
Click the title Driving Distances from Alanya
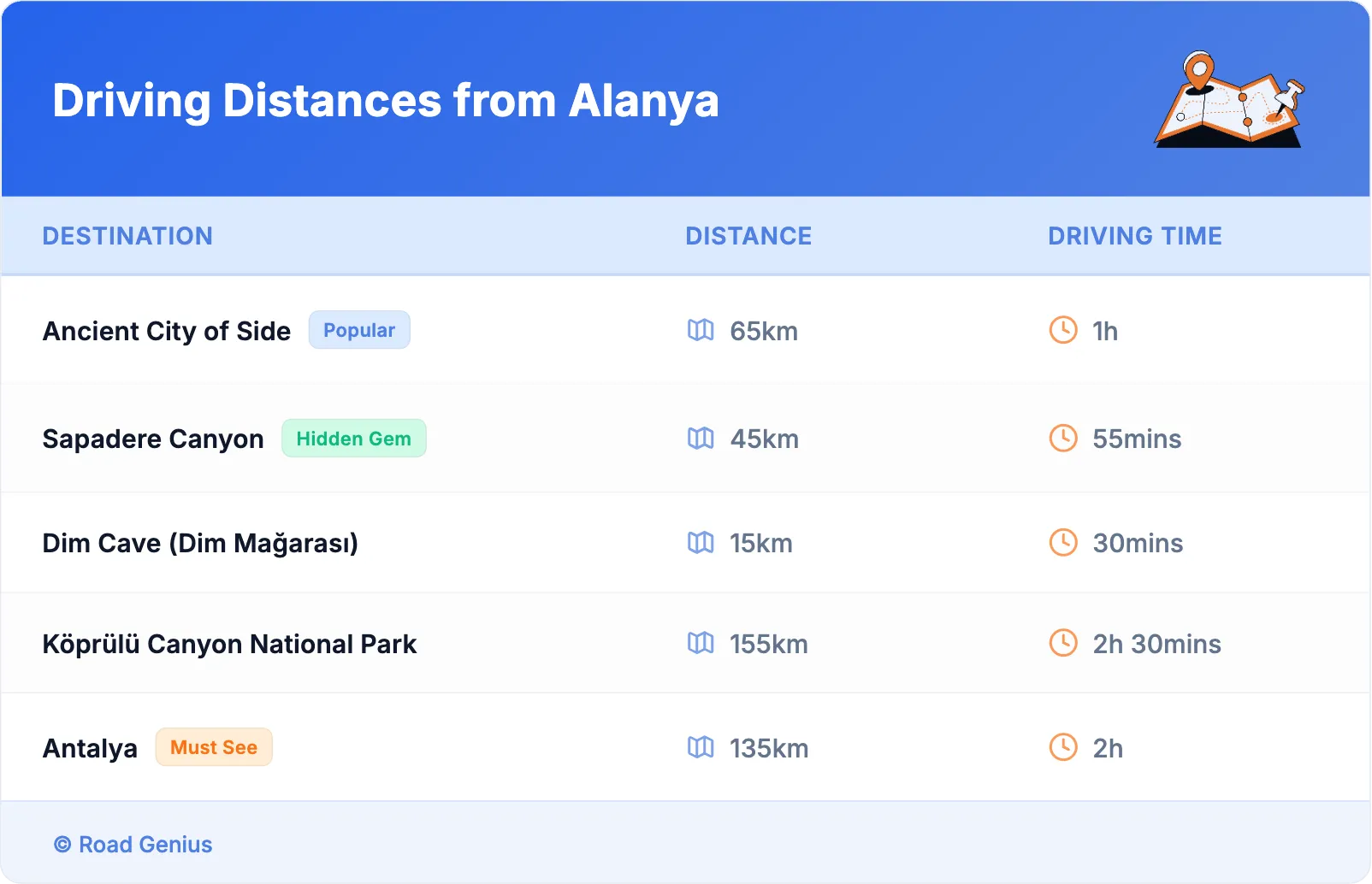pyautogui.click(x=386, y=101)
